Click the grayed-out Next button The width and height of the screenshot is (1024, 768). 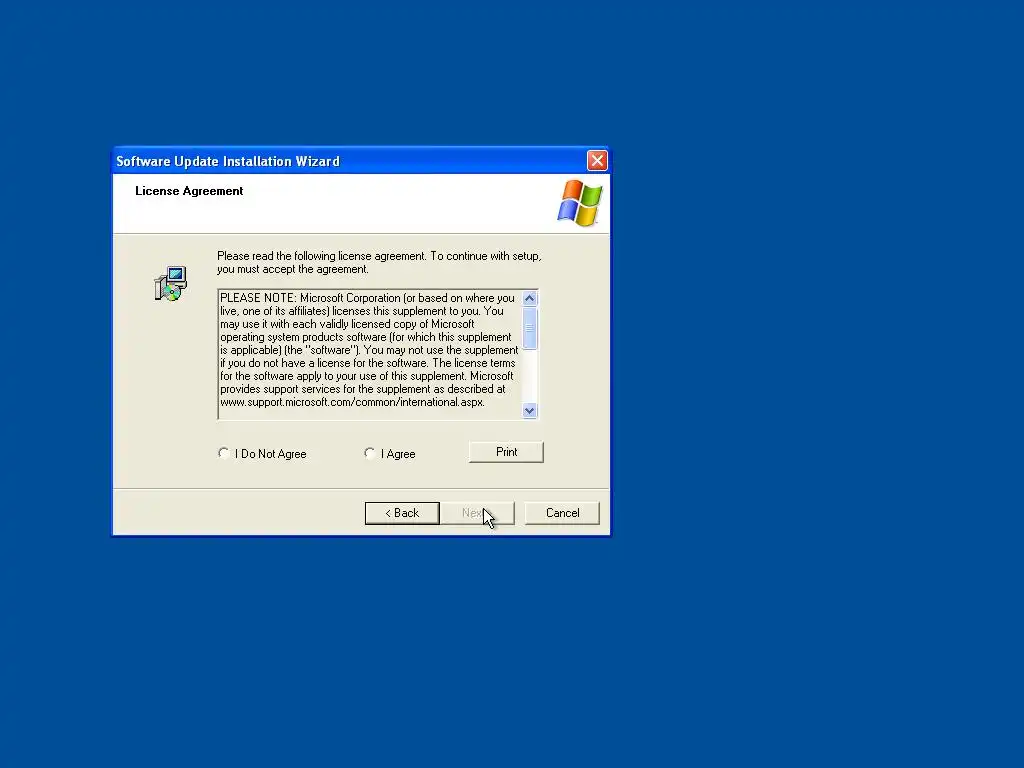(x=477, y=513)
